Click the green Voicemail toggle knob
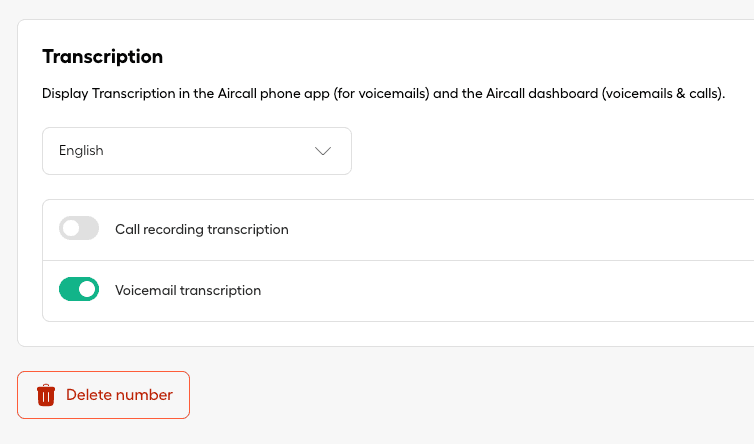The height and width of the screenshot is (444, 754). (x=87, y=290)
